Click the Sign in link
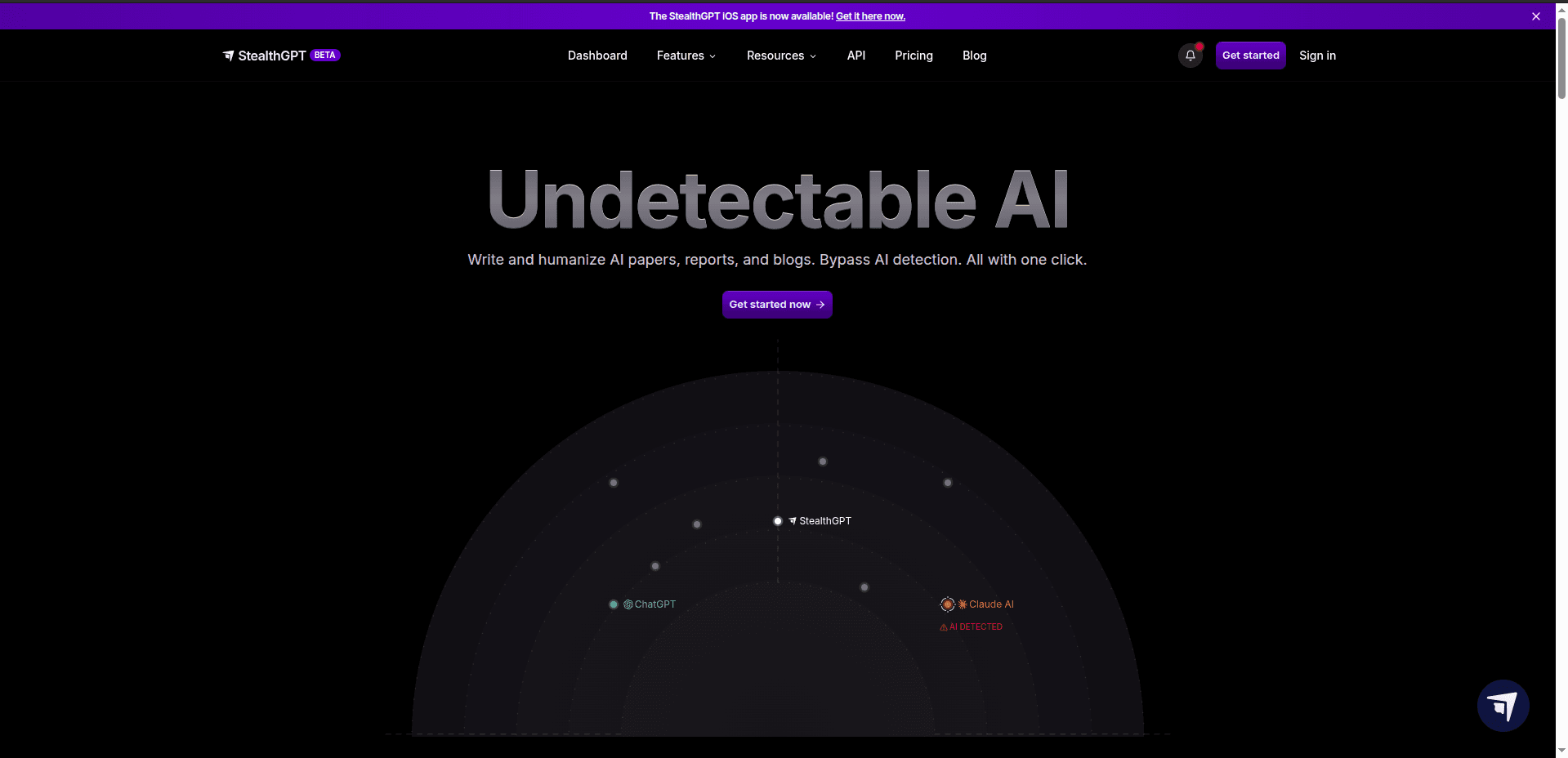The width and height of the screenshot is (1568, 758). (x=1317, y=56)
